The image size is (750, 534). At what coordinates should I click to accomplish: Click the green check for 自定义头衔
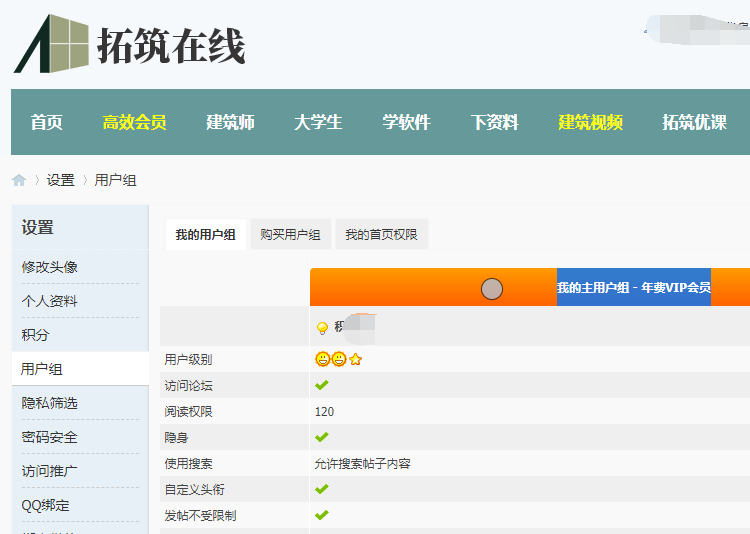pyautogui.click(x=322, y=489)
